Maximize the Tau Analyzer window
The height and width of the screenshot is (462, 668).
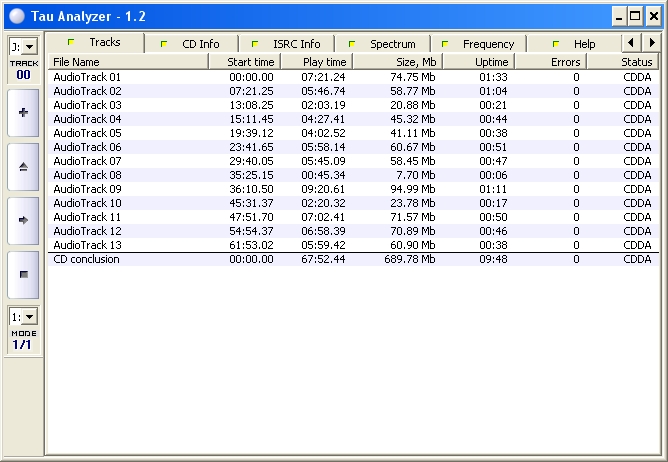(x=635, y=16)
